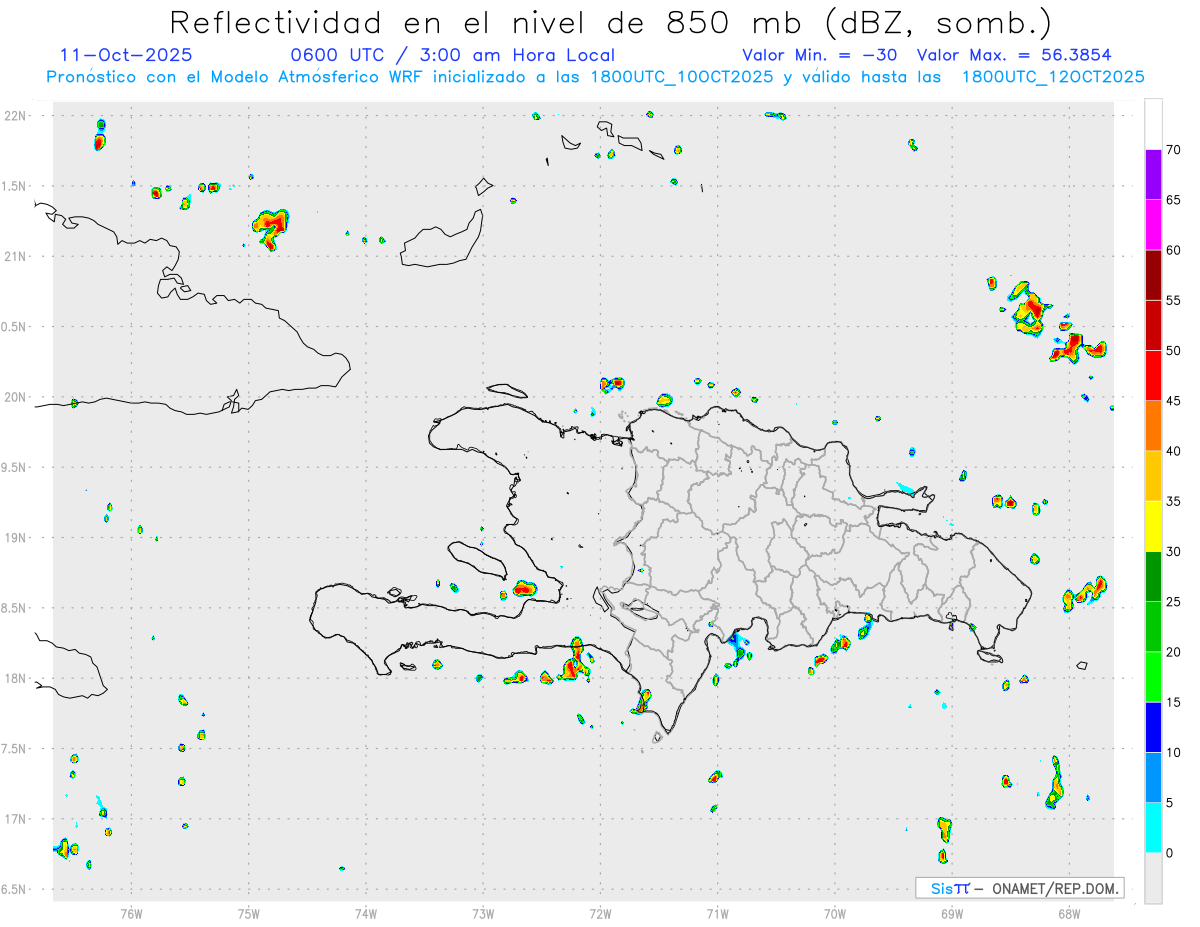1200x927 pixels.
Task: Pick the dark blue 10–15 dBZ colorbar band
Action: point(1153,727)
